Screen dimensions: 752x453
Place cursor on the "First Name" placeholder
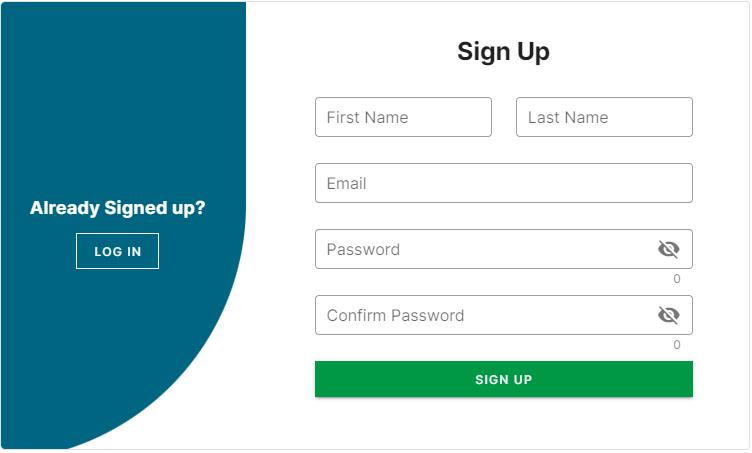pyautogui.click(x=367, y=117)
